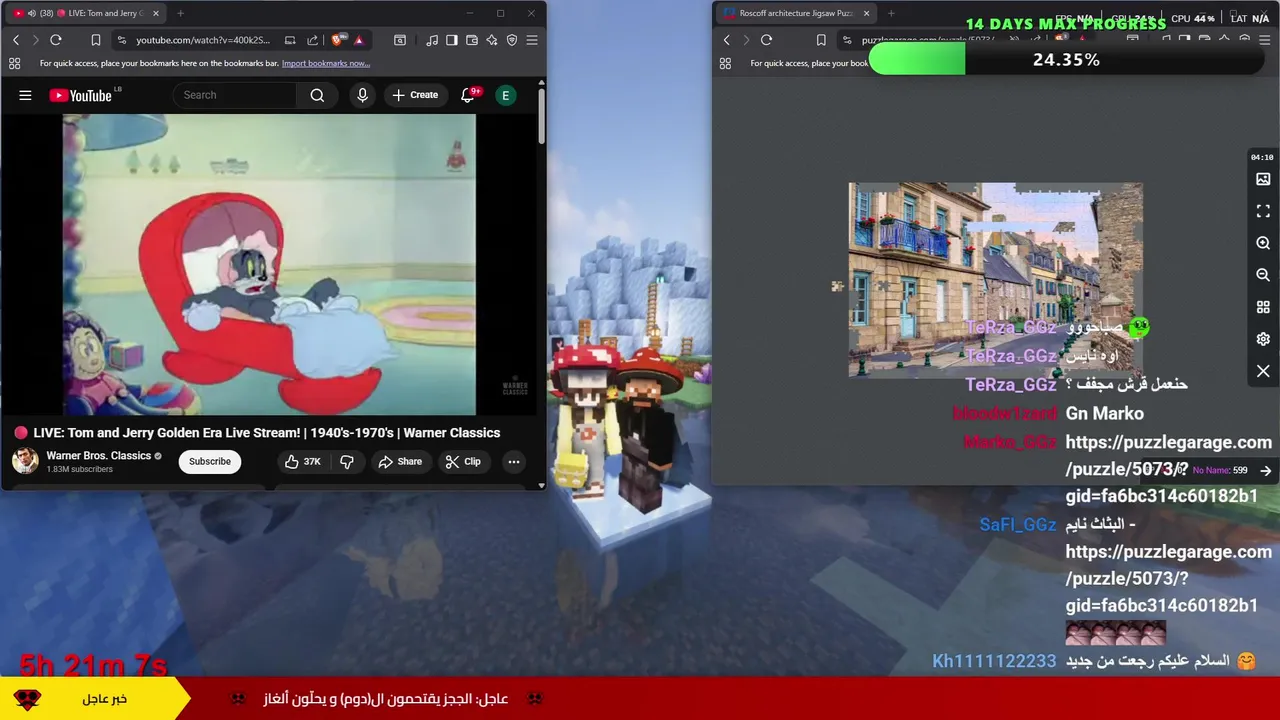Show the puzzle preview image
Image resolution: width=1280 pixels, height=720 pixels.
coord(1263,179)
